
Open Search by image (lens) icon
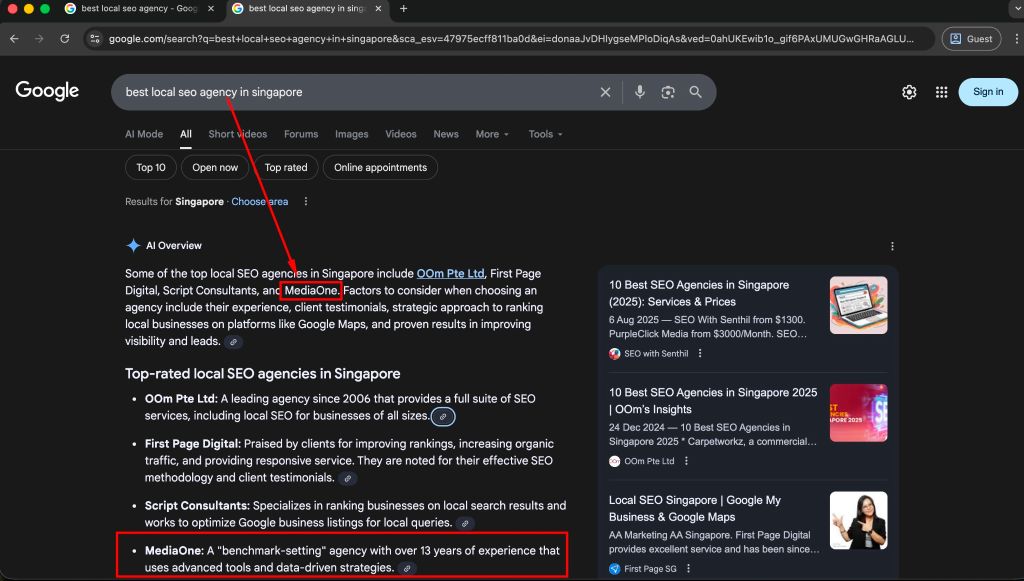coord(667,92)
